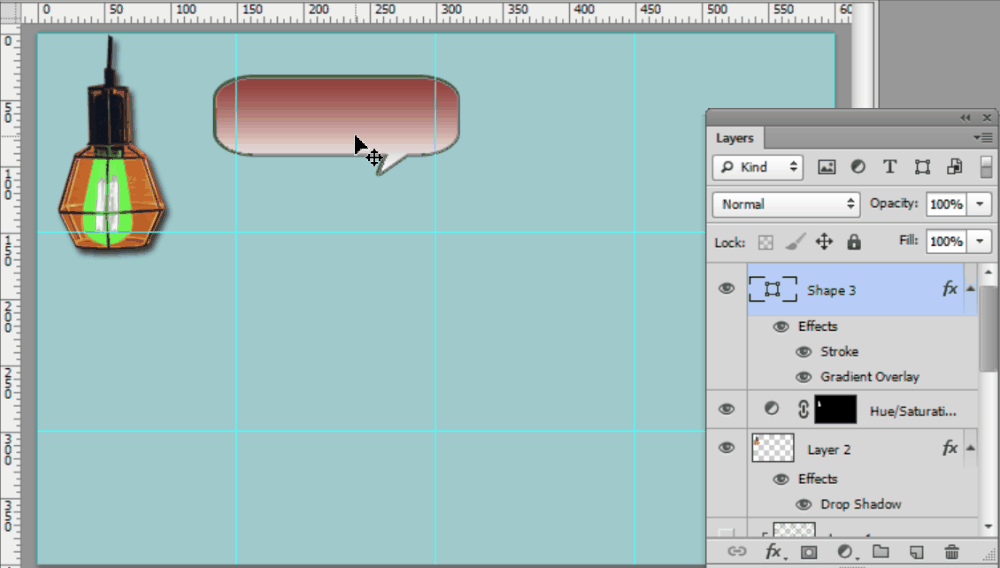Click the Hue/Saturation adjustment icon
The image size is (1000, 568).
771,409
